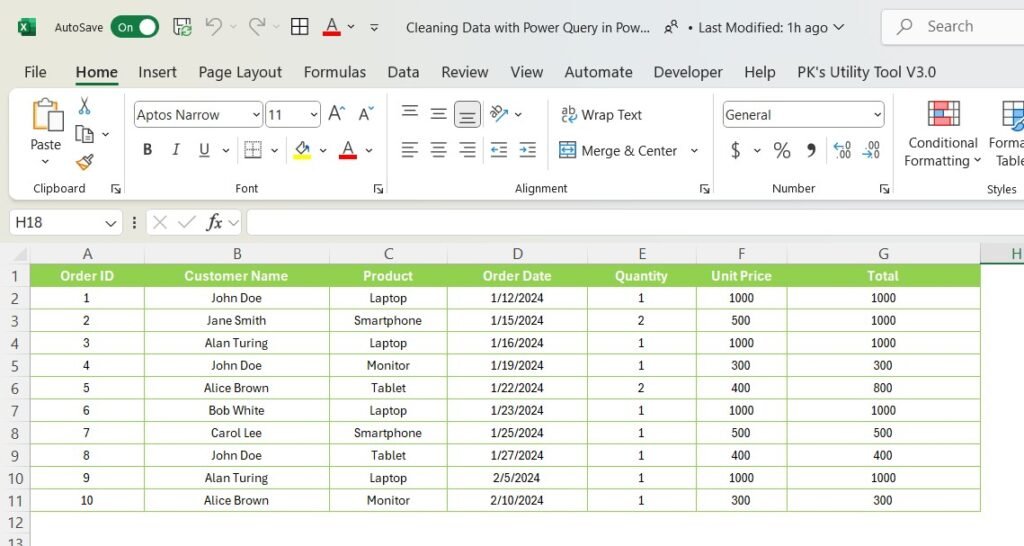Click Center horizontal alignment icon
This screenshot has height=546, width=1024.
click(438, 150)
